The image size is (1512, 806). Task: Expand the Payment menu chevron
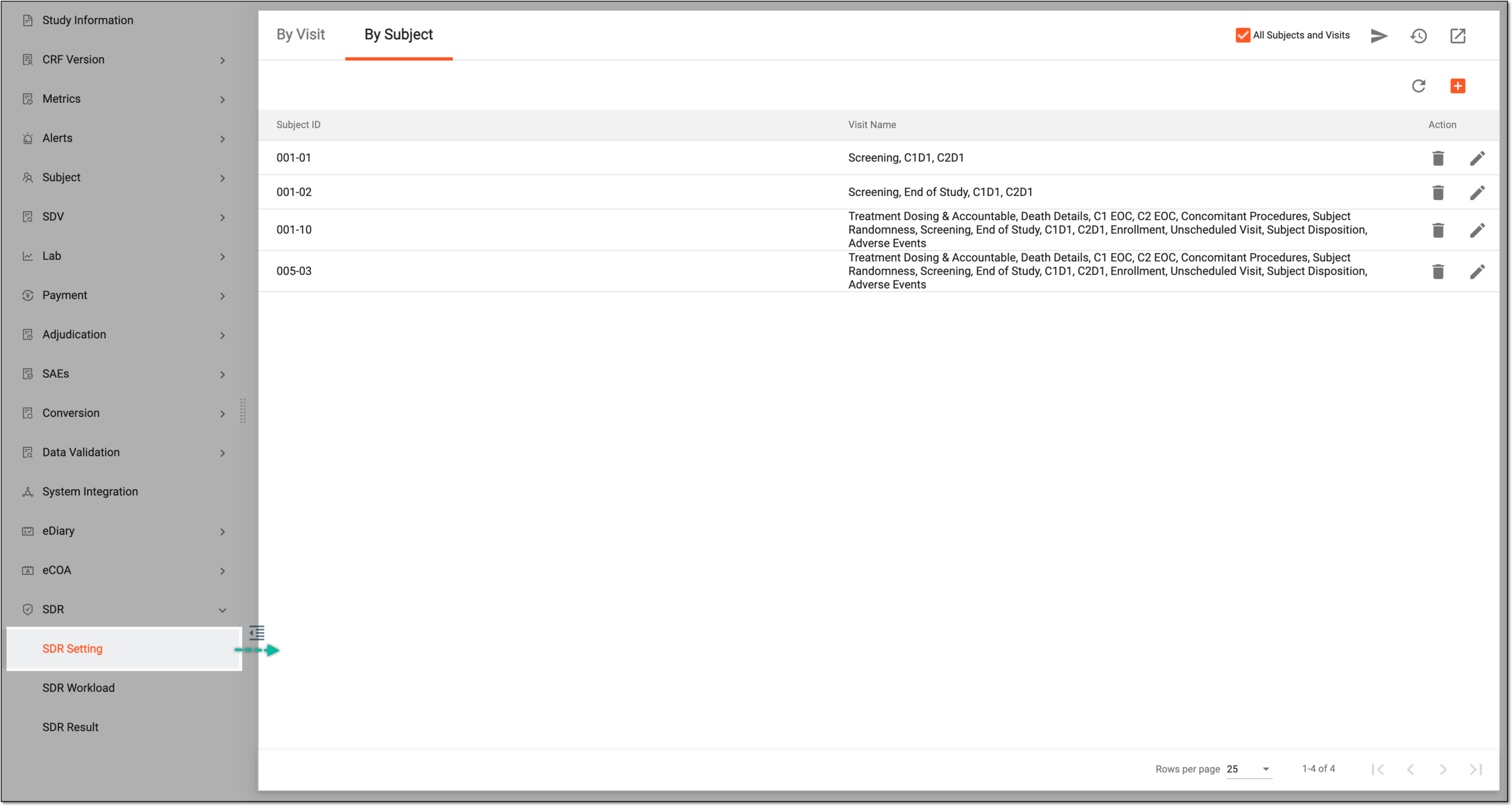(x=223, y=296)
